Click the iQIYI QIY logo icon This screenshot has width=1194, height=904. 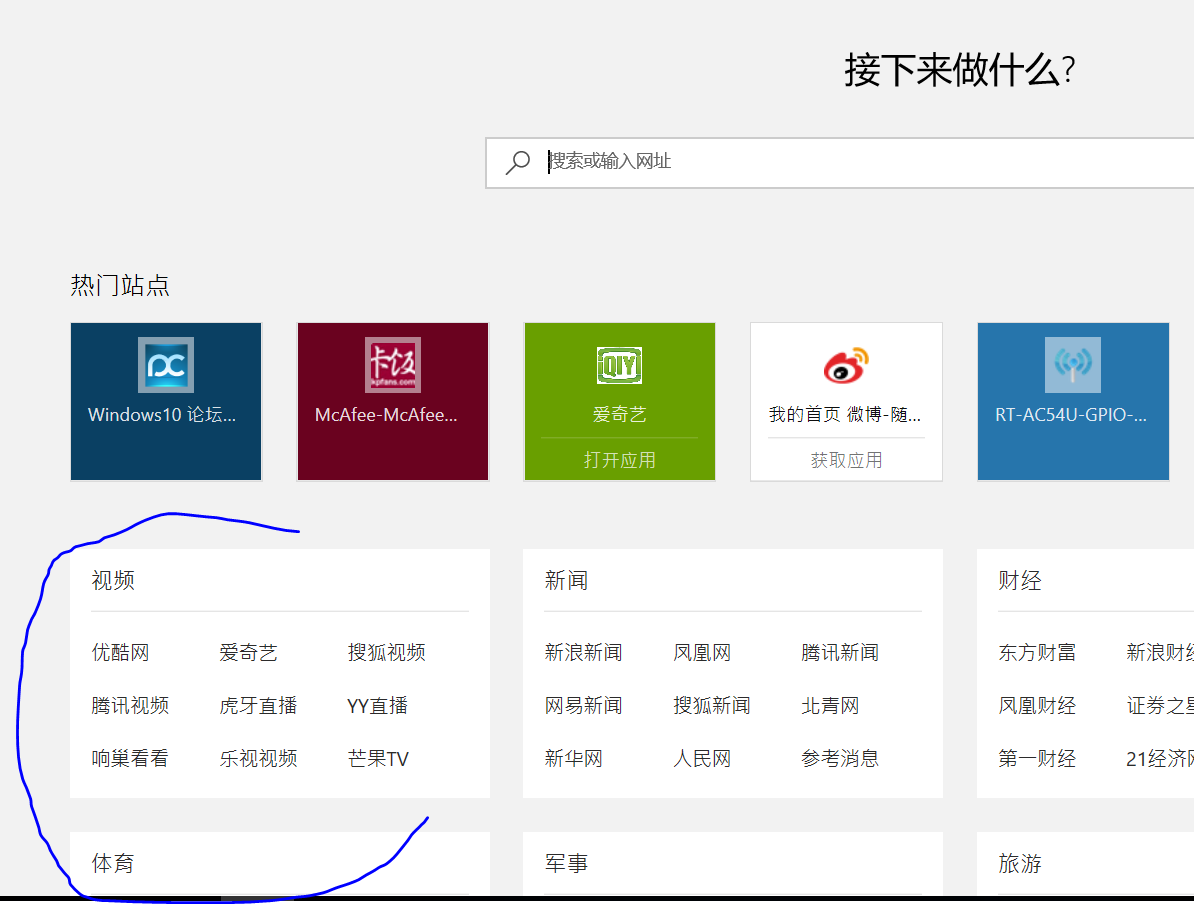(x=619, y=365)
